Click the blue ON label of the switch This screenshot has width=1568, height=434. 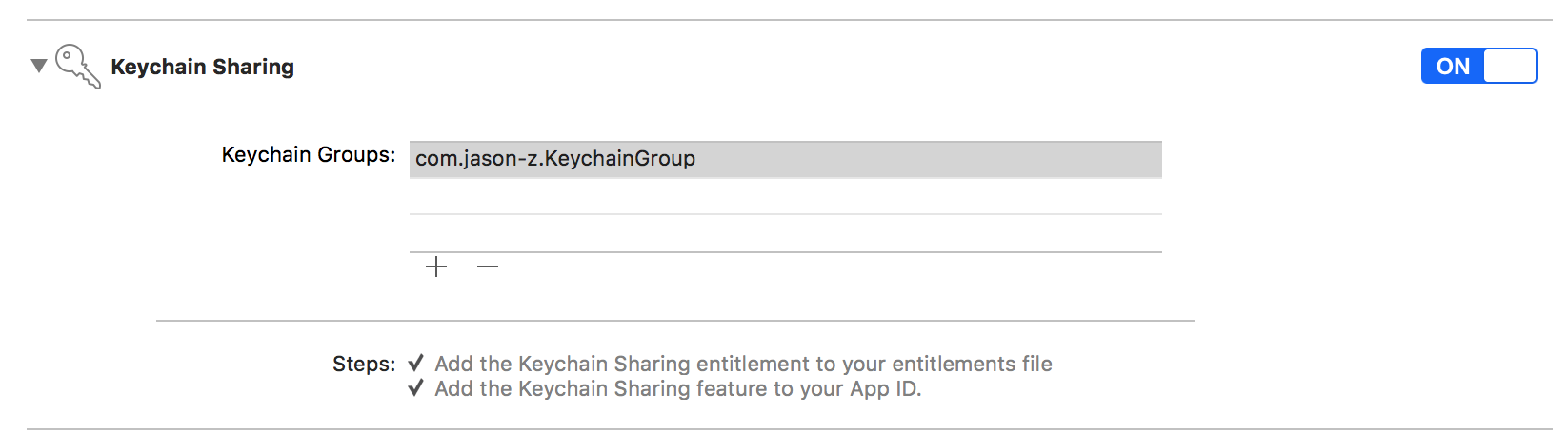click(1453, 67)
